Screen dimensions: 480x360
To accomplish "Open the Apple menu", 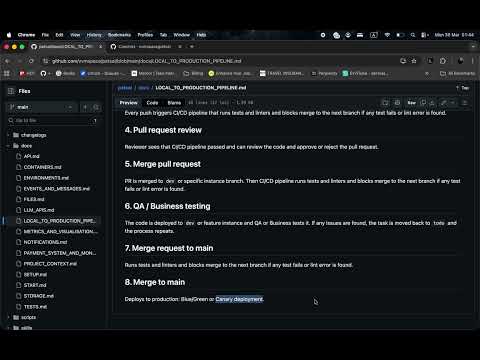I will point(9,35).
